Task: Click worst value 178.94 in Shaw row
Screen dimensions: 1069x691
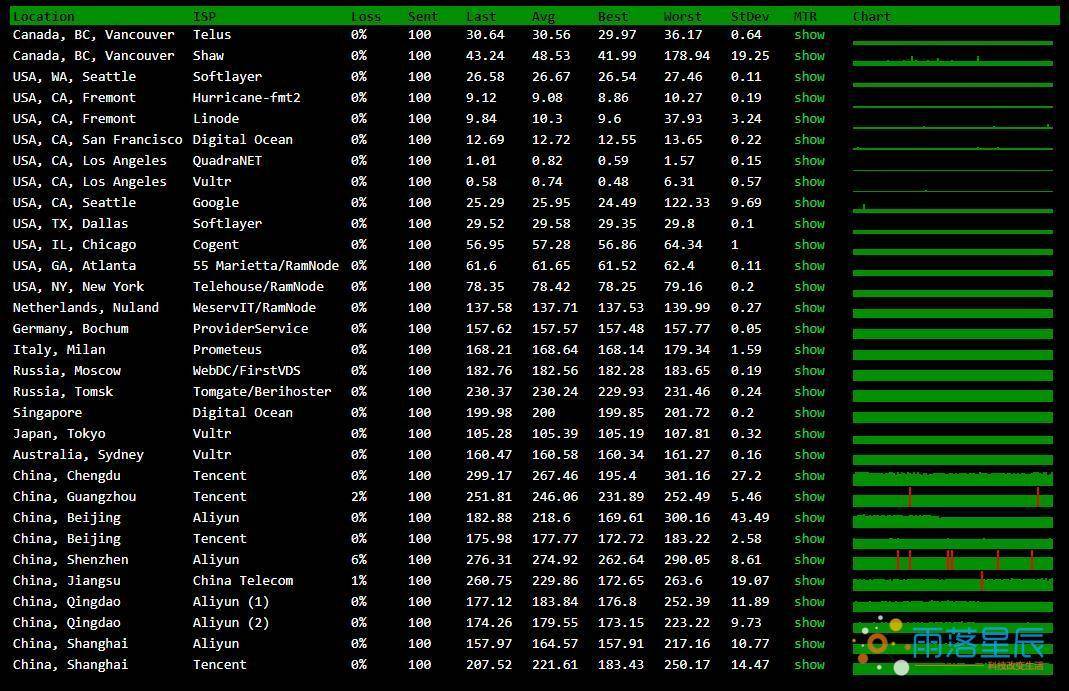Action: 687,56
